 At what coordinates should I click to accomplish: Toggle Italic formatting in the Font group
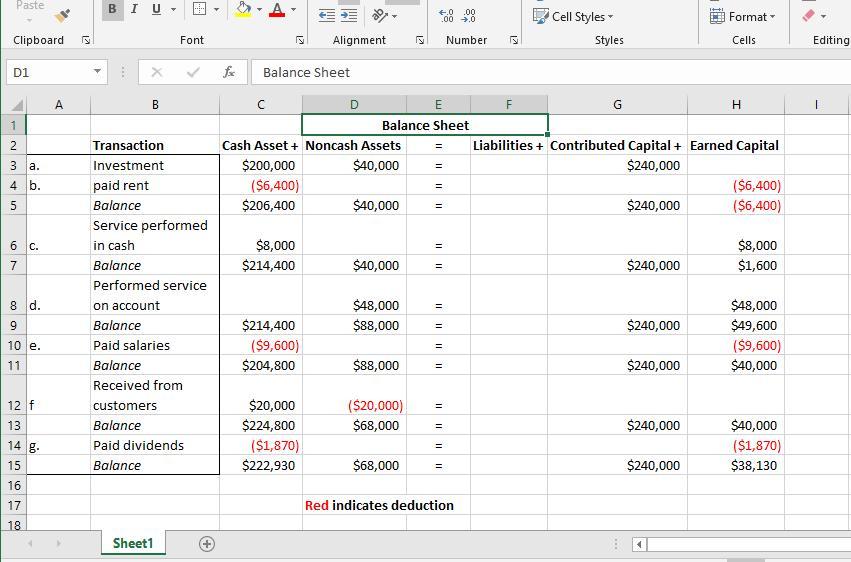coord(134,9)
